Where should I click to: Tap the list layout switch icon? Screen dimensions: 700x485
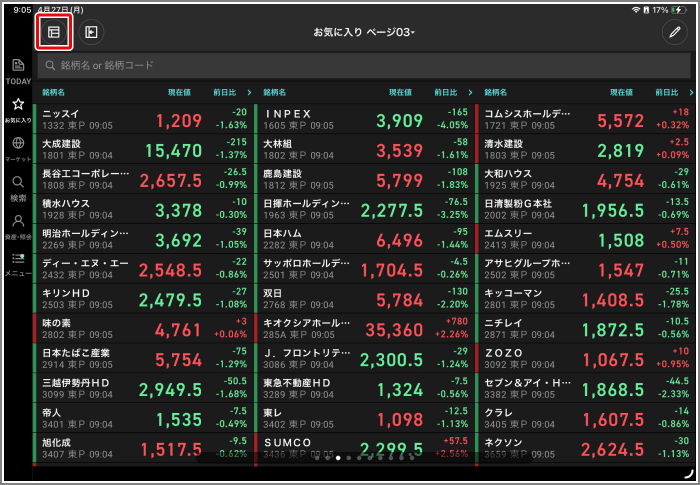pos(53,32)
